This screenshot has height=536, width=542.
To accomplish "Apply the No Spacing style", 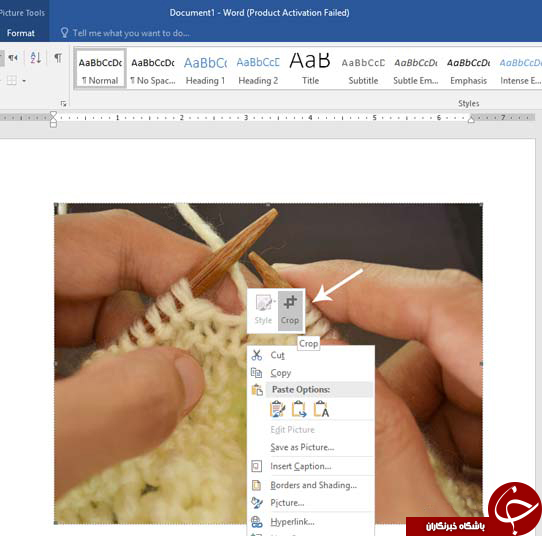I will coord(153,69).
